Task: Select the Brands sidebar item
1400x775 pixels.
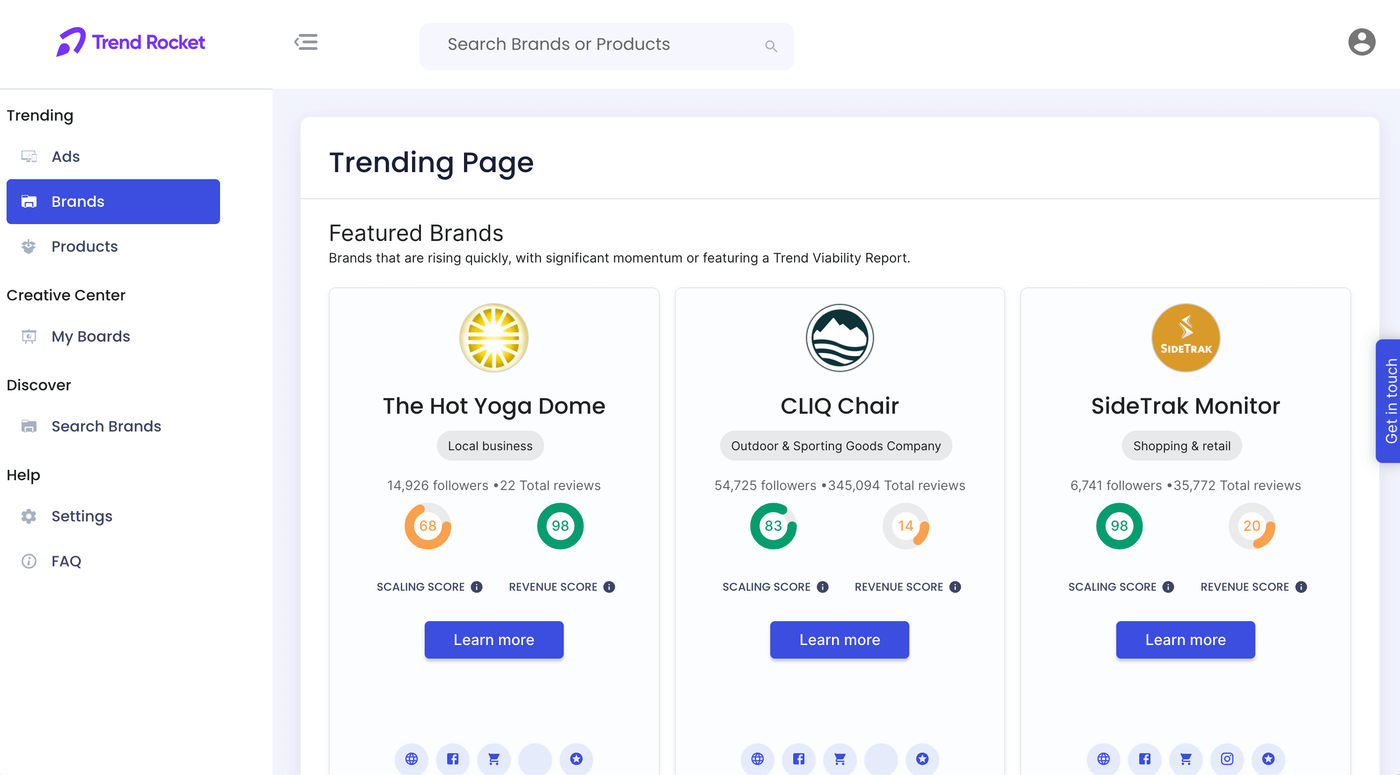Action: 113,202
